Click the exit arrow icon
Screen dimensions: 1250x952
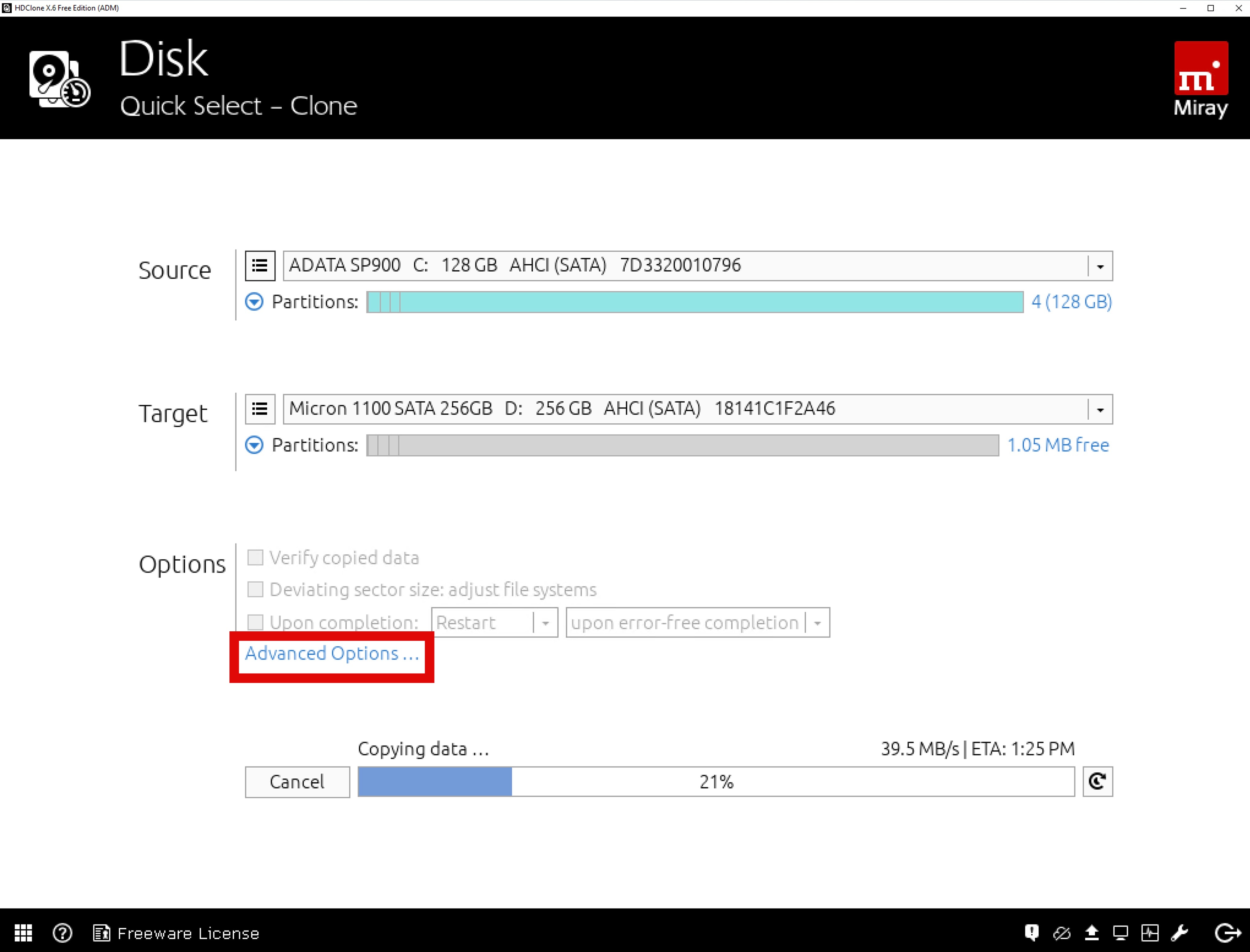[x=1227, y=932]
